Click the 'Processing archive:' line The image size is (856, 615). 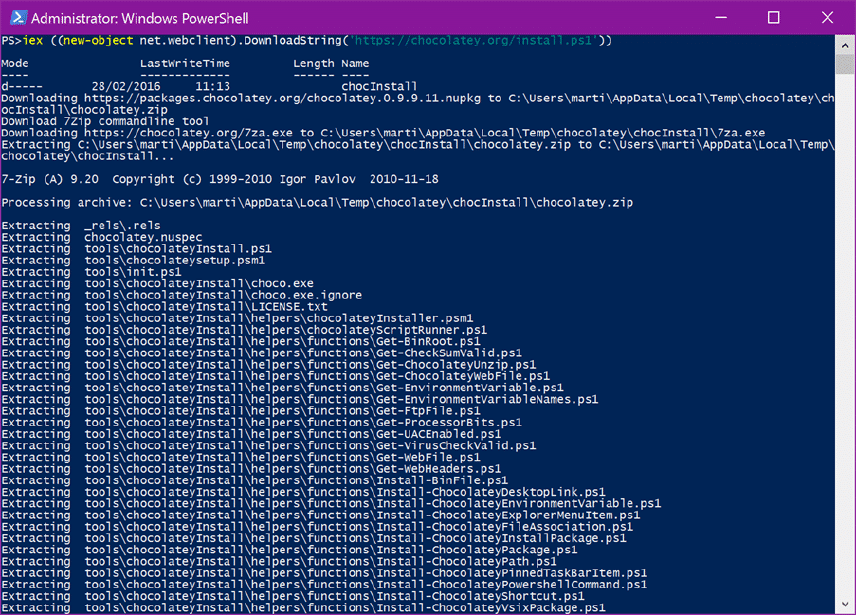(x=317, y=202)
